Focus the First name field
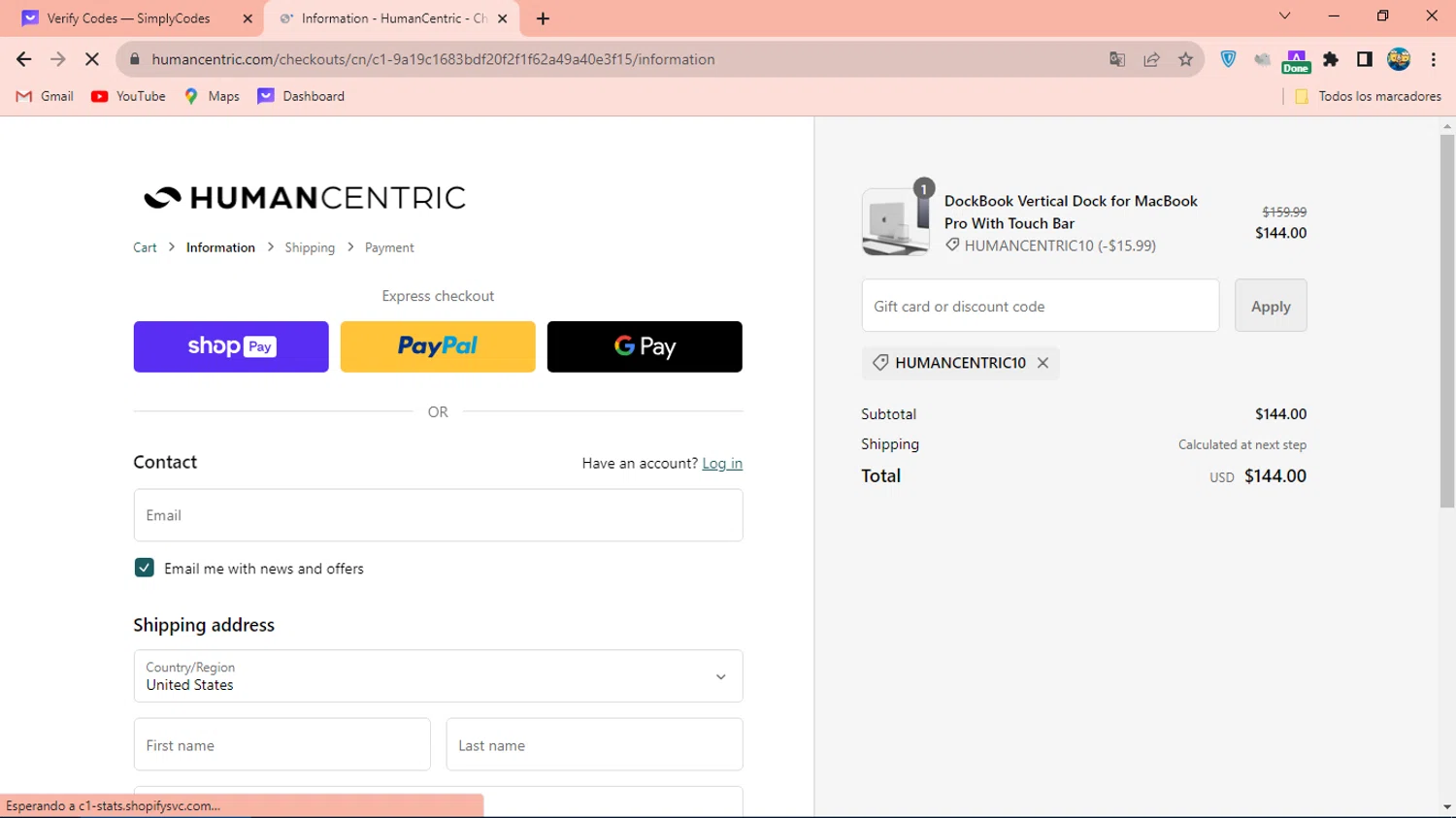Viewport: 1456px width, 818px height. pos(281,744)
